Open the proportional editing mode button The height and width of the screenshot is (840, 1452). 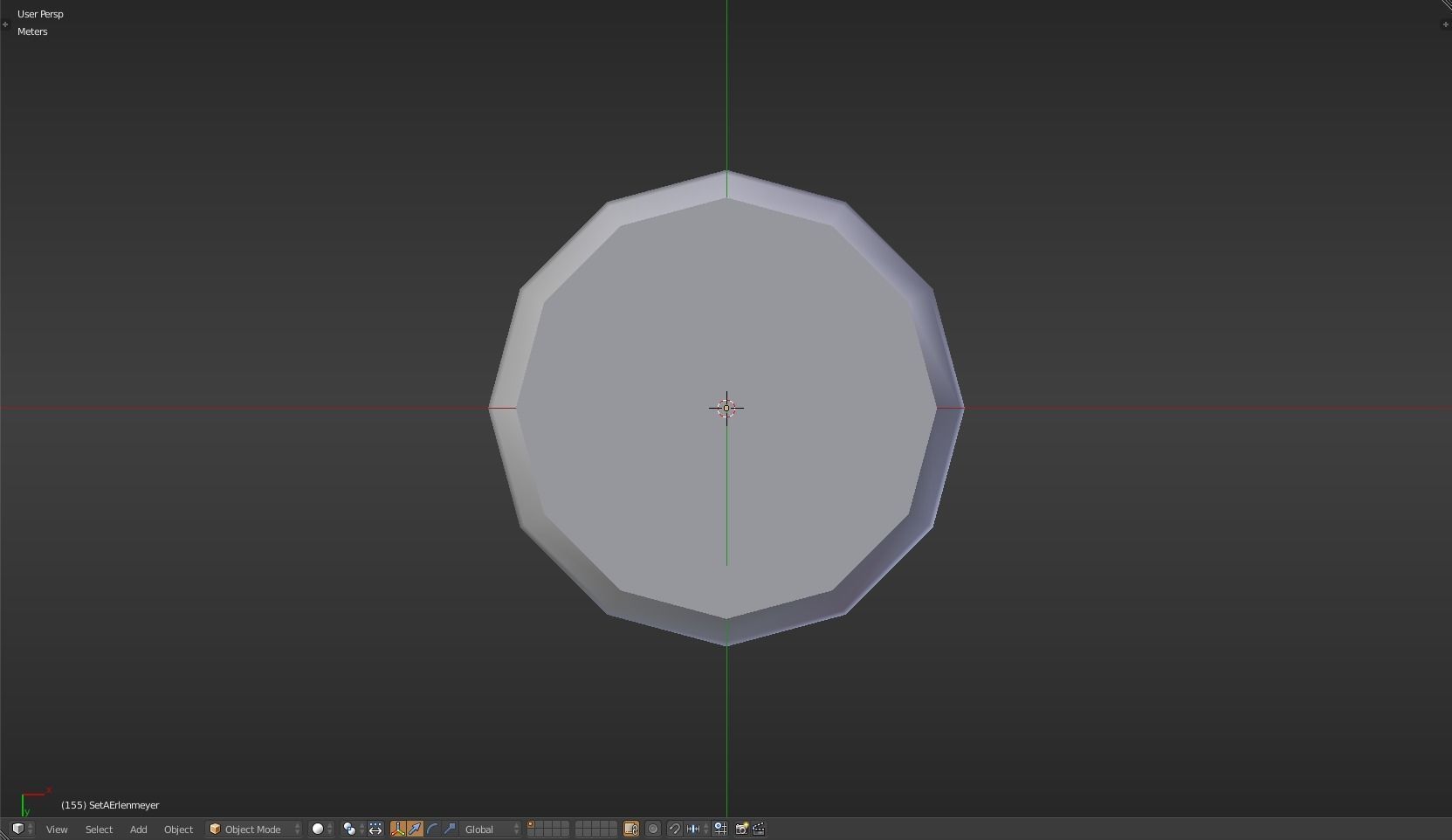click(x=653, y=829)
